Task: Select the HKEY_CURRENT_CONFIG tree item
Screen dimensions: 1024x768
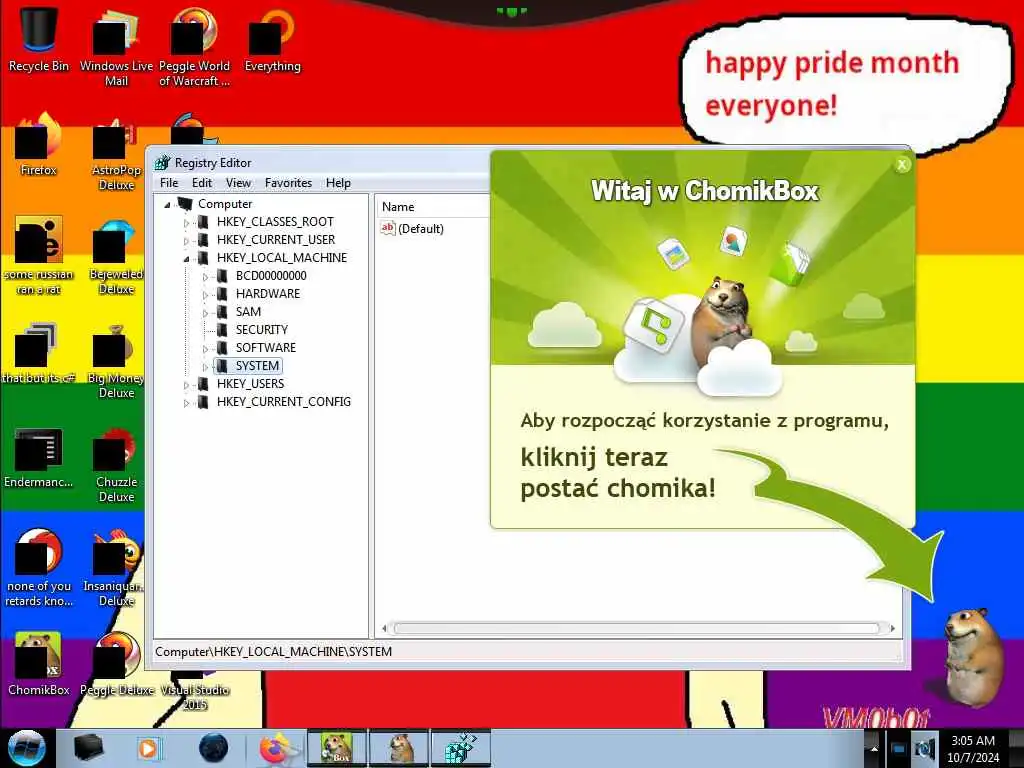Action: click(283, 402)
